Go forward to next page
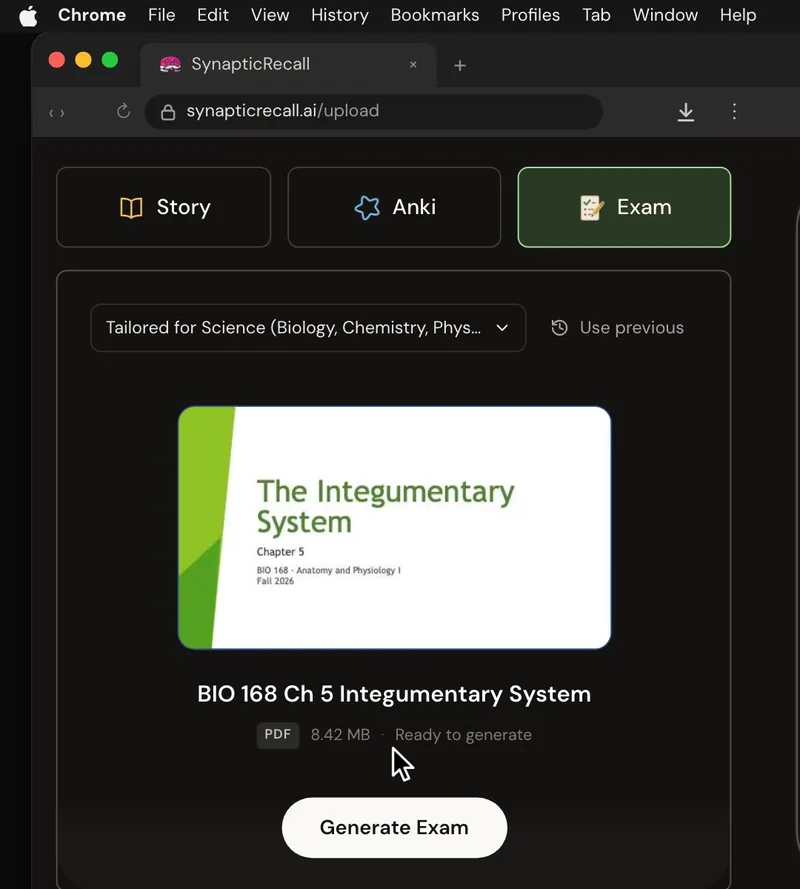Screen dimensions: 800x889 (62, 113)
